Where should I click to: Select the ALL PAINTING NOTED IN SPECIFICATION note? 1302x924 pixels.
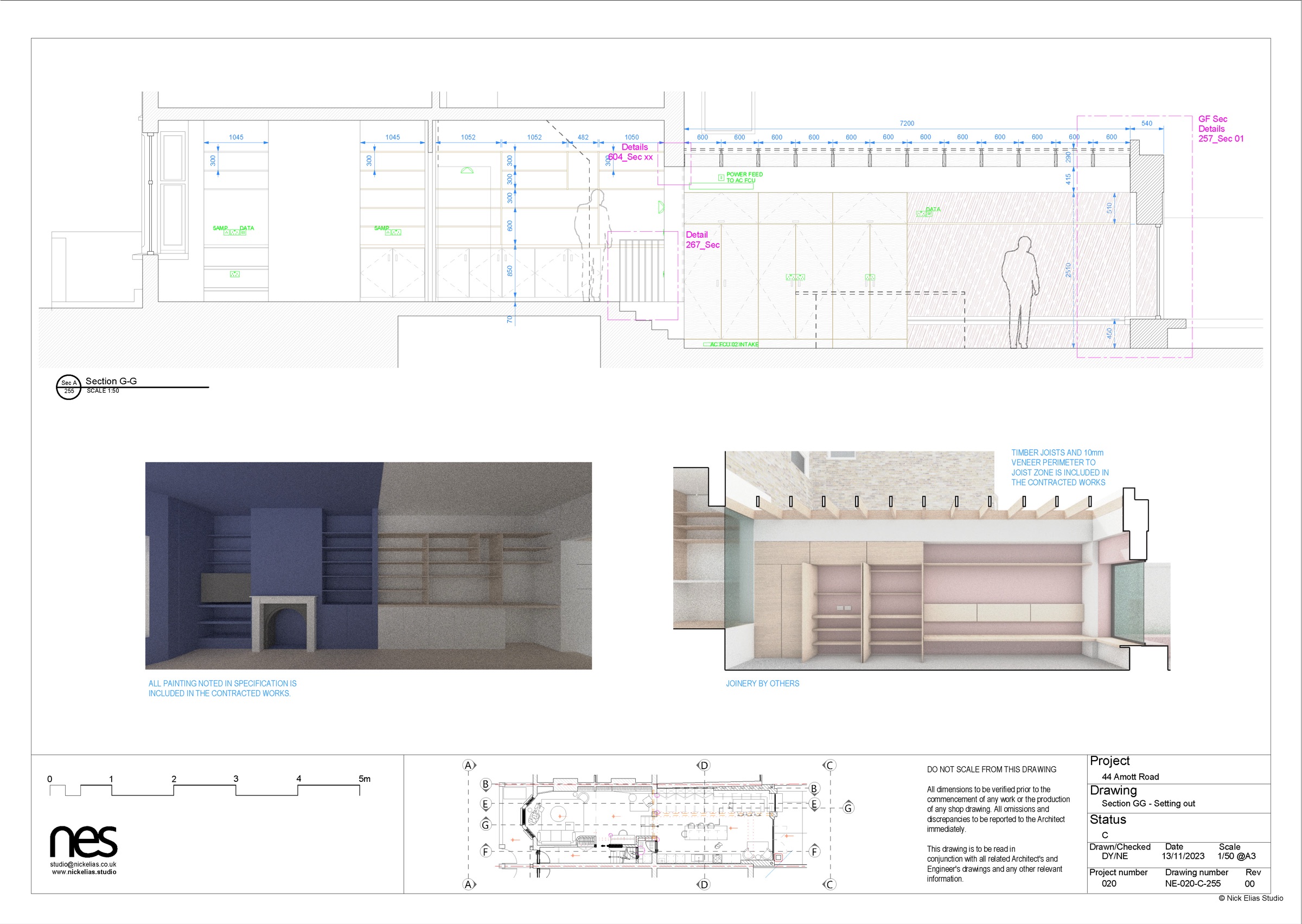(222, 689)
